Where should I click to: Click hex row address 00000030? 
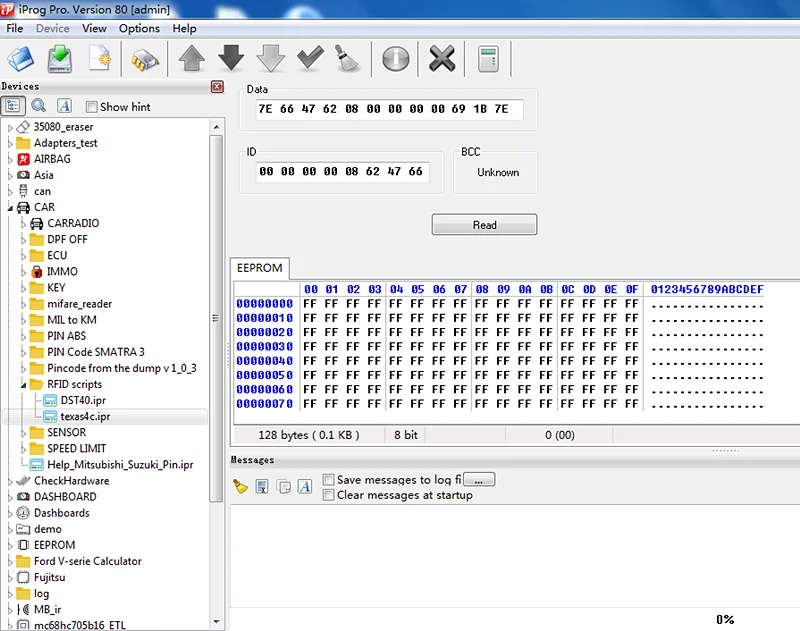click(x=264, y=347)
